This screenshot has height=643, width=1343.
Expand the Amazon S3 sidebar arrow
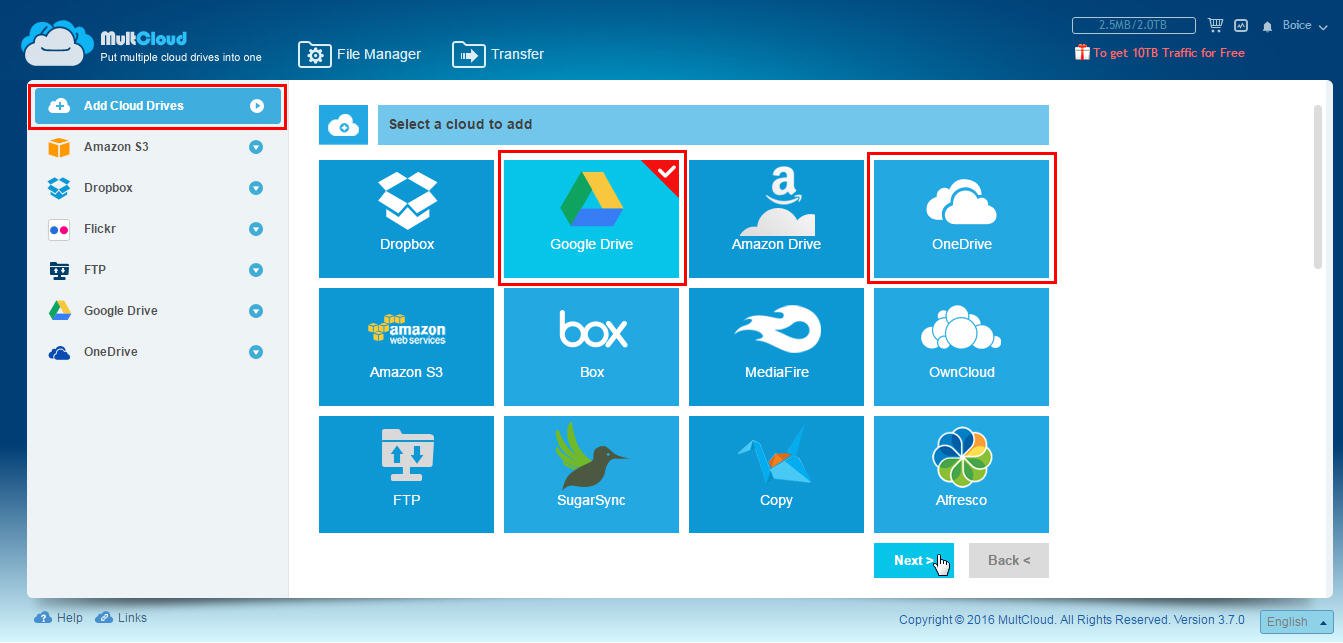click(256, 147)
